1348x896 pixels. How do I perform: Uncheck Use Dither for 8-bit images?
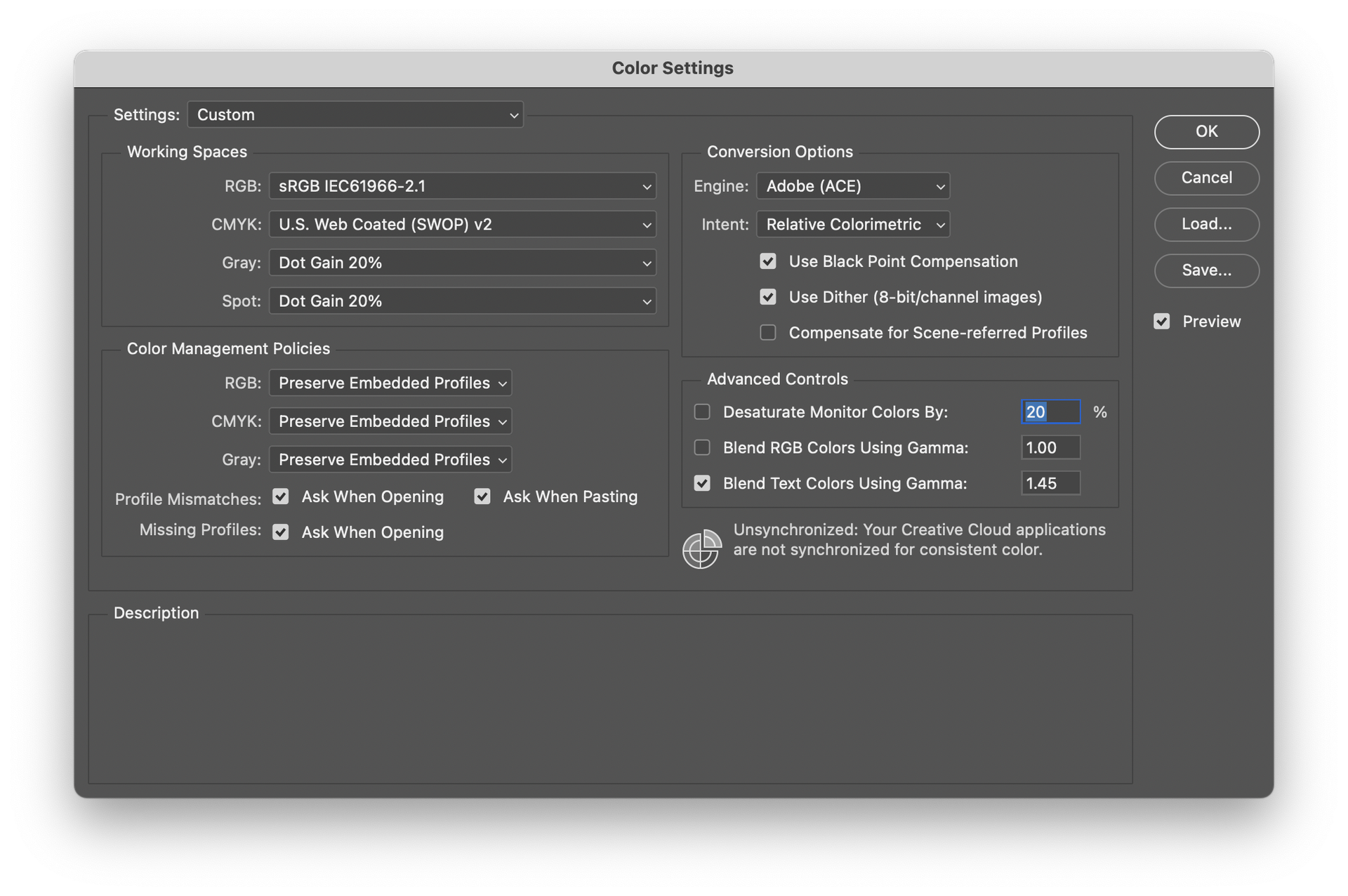[x=767, y=296]
